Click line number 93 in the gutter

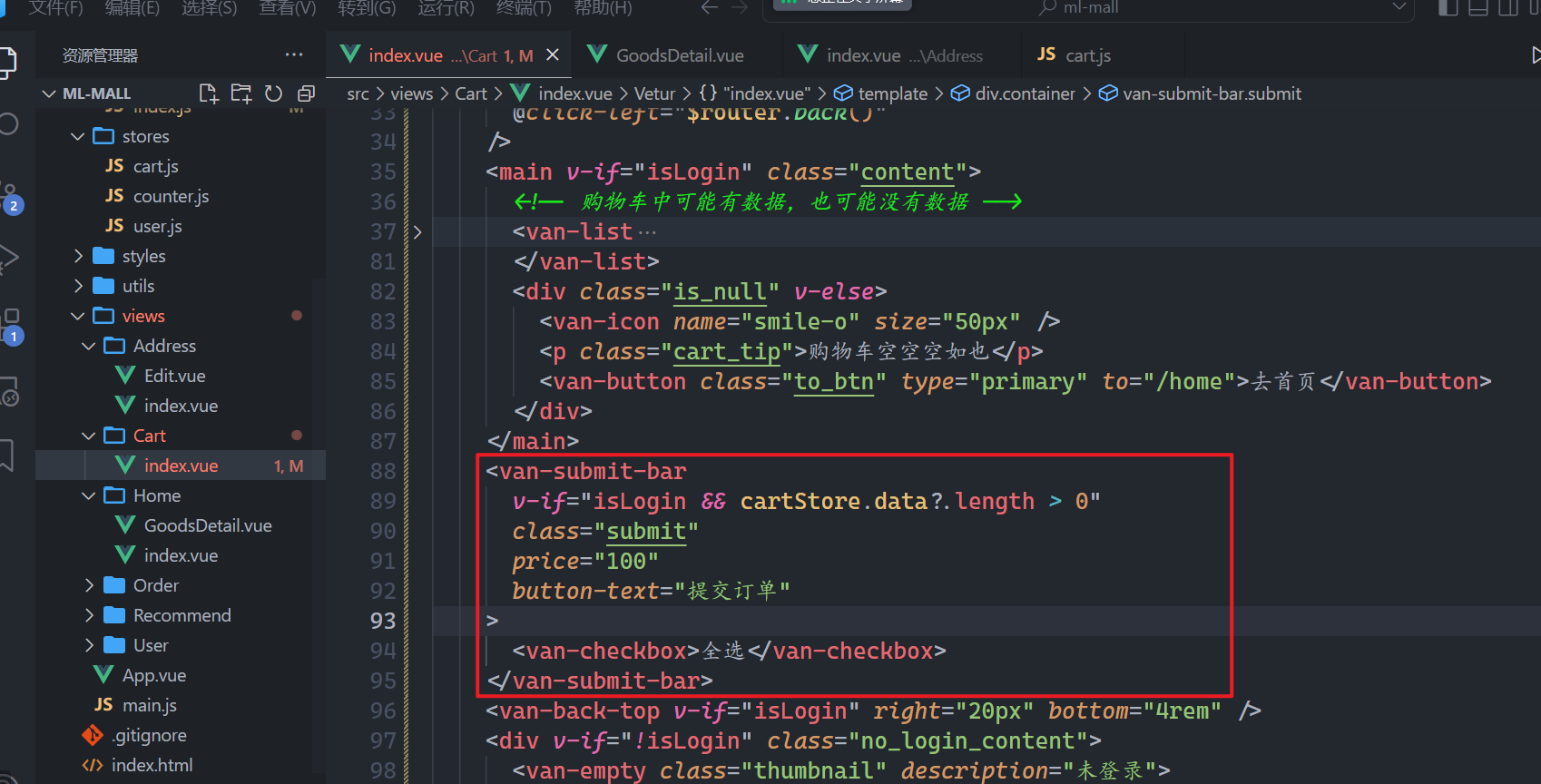click(382, 621)
